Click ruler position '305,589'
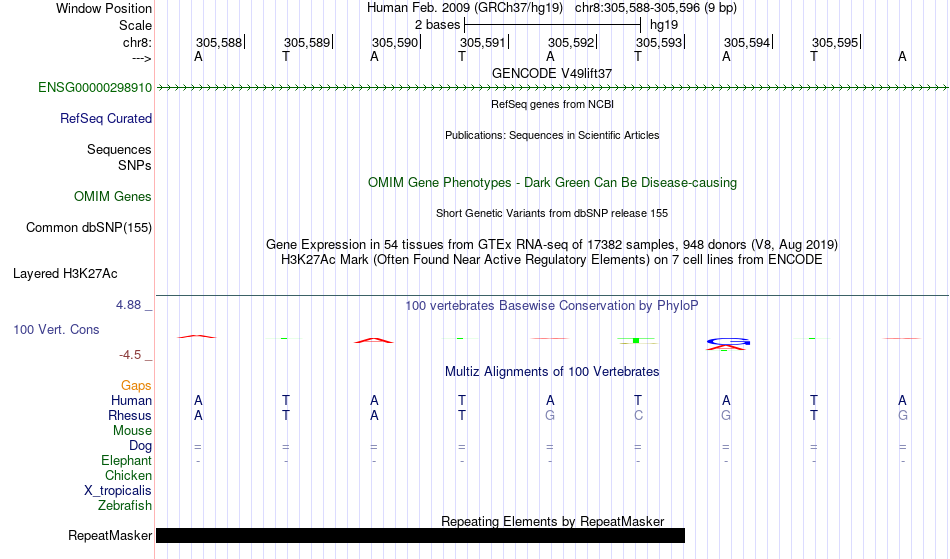The width and height of the screenshot is (950, 559). pos(307,42)
